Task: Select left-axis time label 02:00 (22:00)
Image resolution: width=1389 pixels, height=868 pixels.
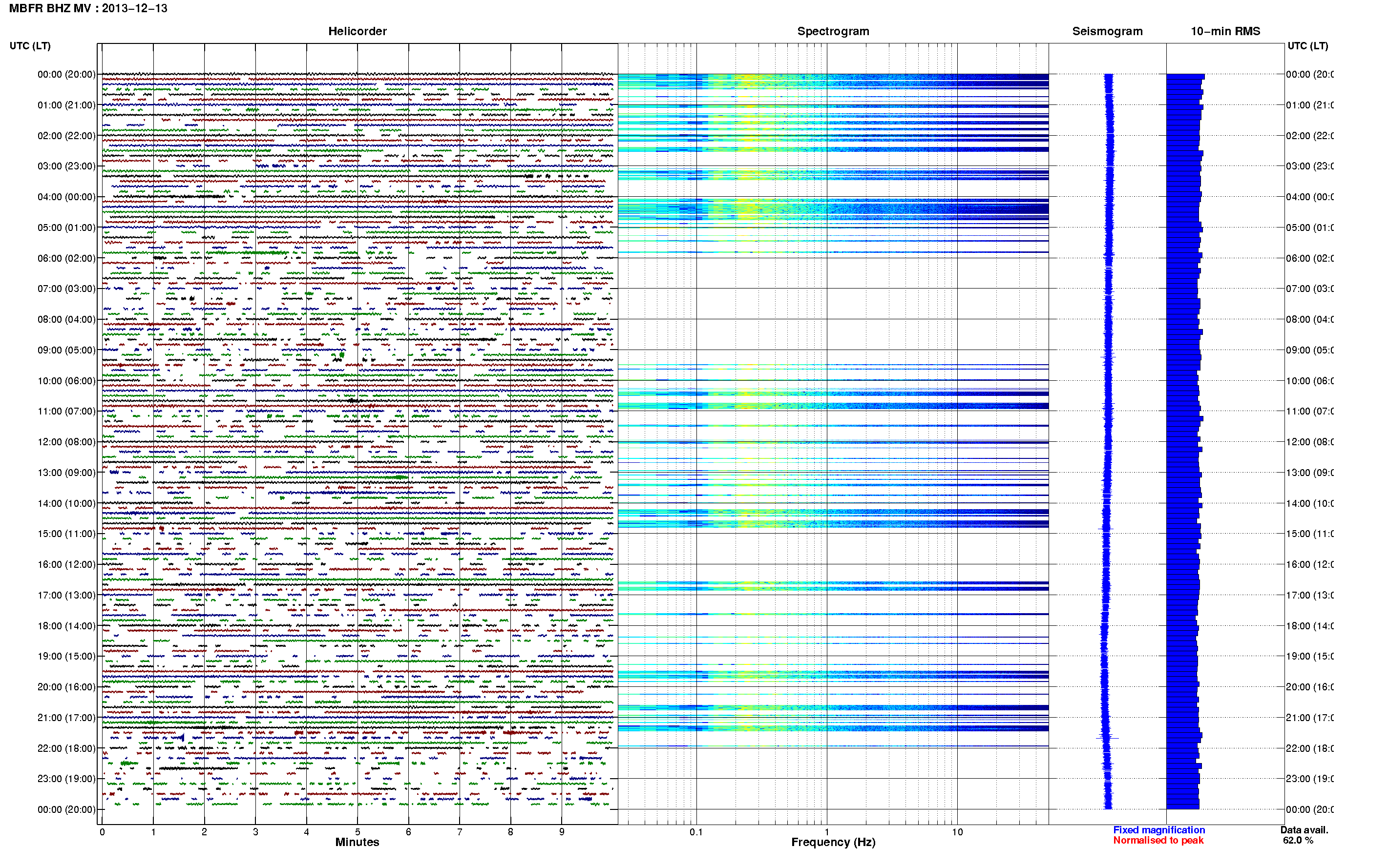Action: point(66,136)
